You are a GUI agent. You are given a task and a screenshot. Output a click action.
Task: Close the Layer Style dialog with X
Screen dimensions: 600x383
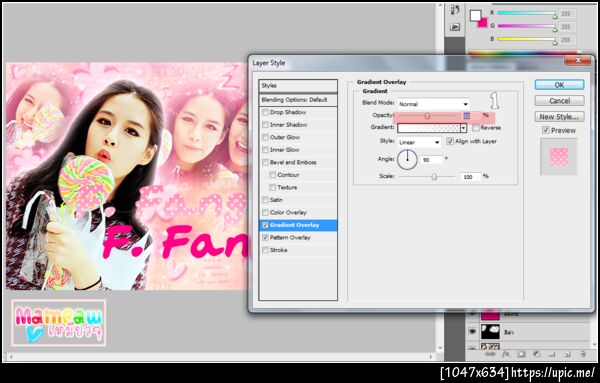click(x=578, y=60)
